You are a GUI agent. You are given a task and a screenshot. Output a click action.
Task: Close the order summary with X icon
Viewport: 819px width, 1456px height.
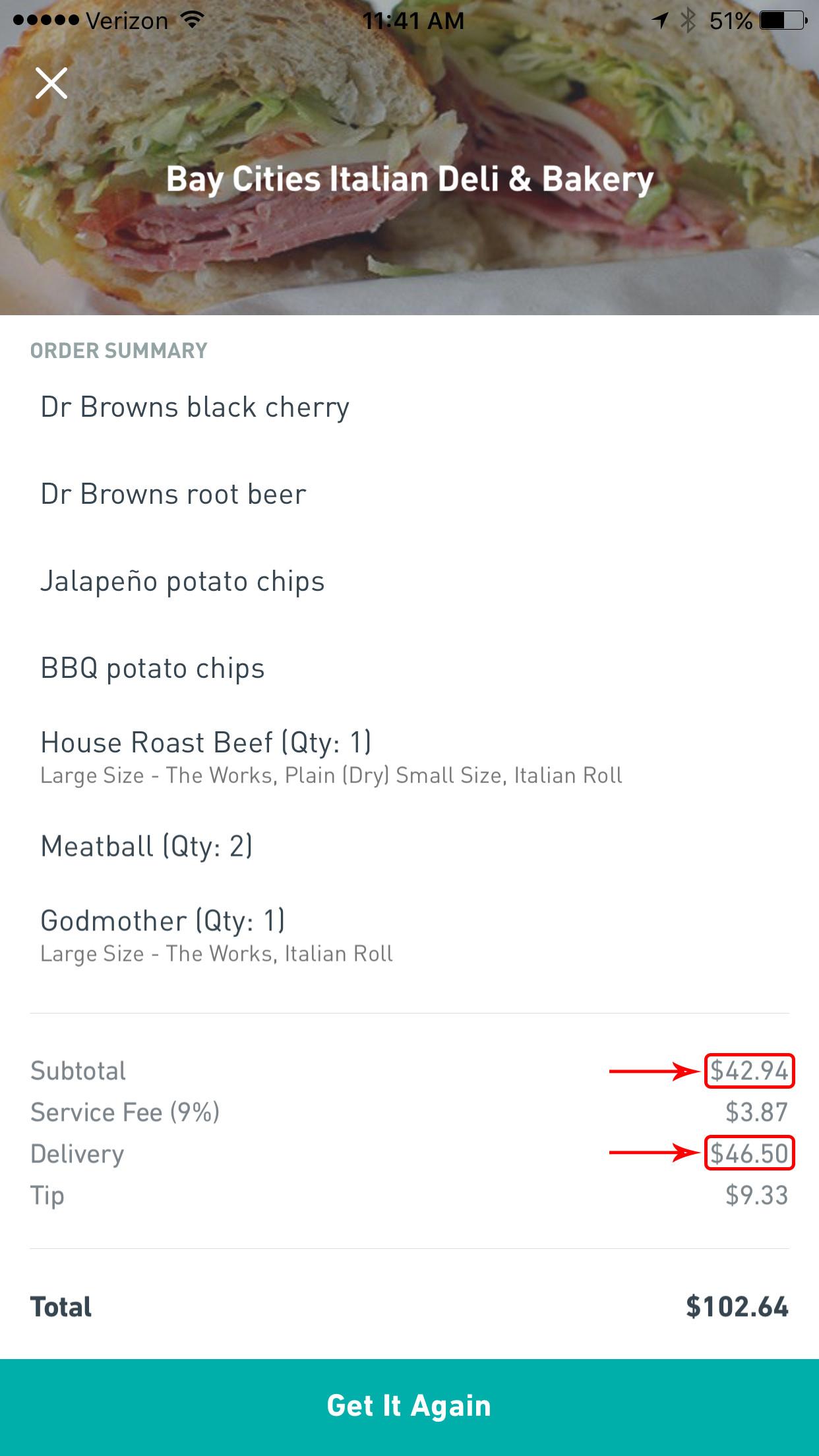coord(51,84)
